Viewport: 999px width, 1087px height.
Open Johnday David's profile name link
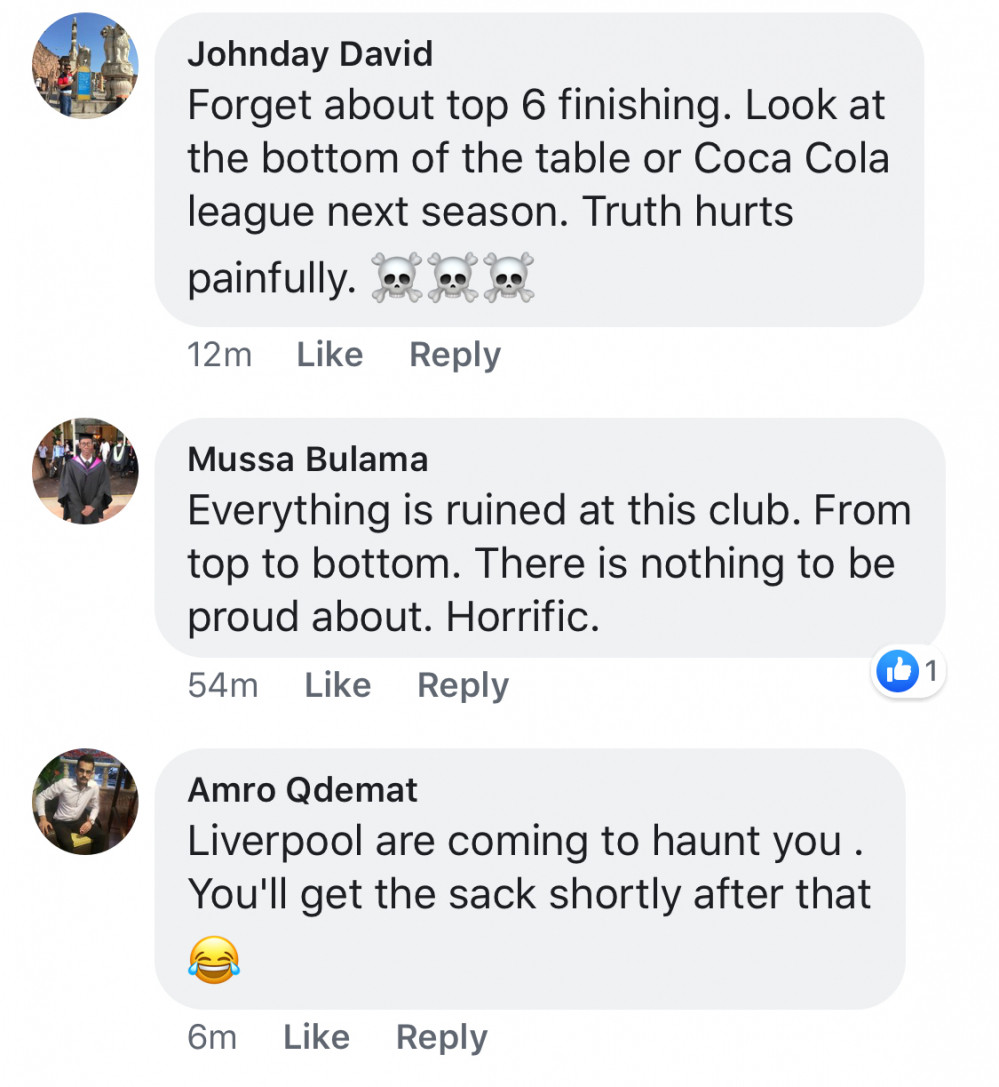click(x=310, y=54)
